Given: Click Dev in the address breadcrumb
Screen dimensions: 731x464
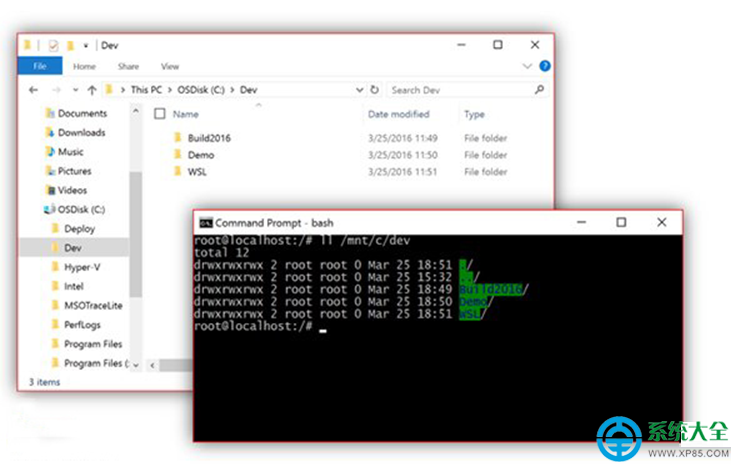Looking at the screenshot, I should pos(248,90).
